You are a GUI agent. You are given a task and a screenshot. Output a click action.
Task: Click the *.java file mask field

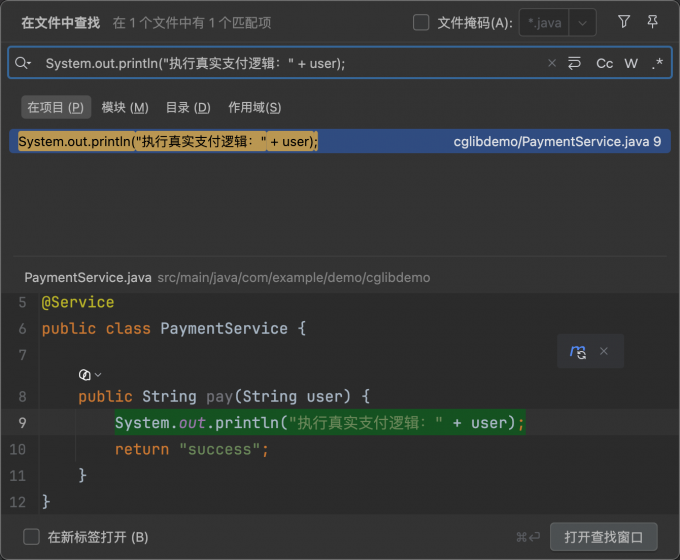coord(544,23)
